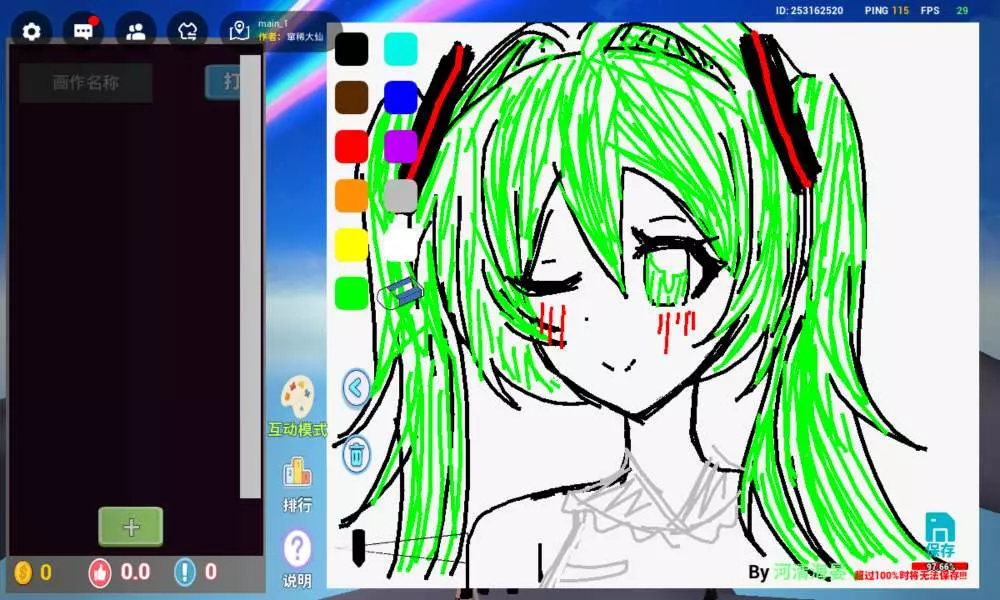Screen dimensions: 1000x600
Task: Click the red storage percentage bar
Action: 940,566
